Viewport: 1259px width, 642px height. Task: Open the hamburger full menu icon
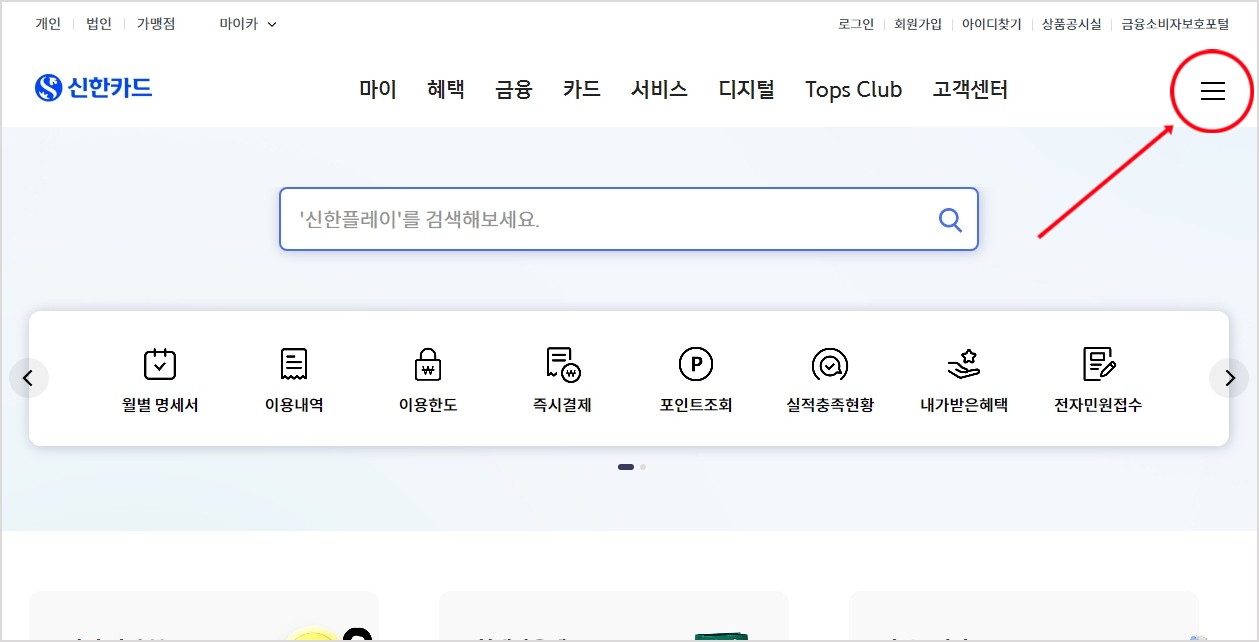pos(1212,91)
